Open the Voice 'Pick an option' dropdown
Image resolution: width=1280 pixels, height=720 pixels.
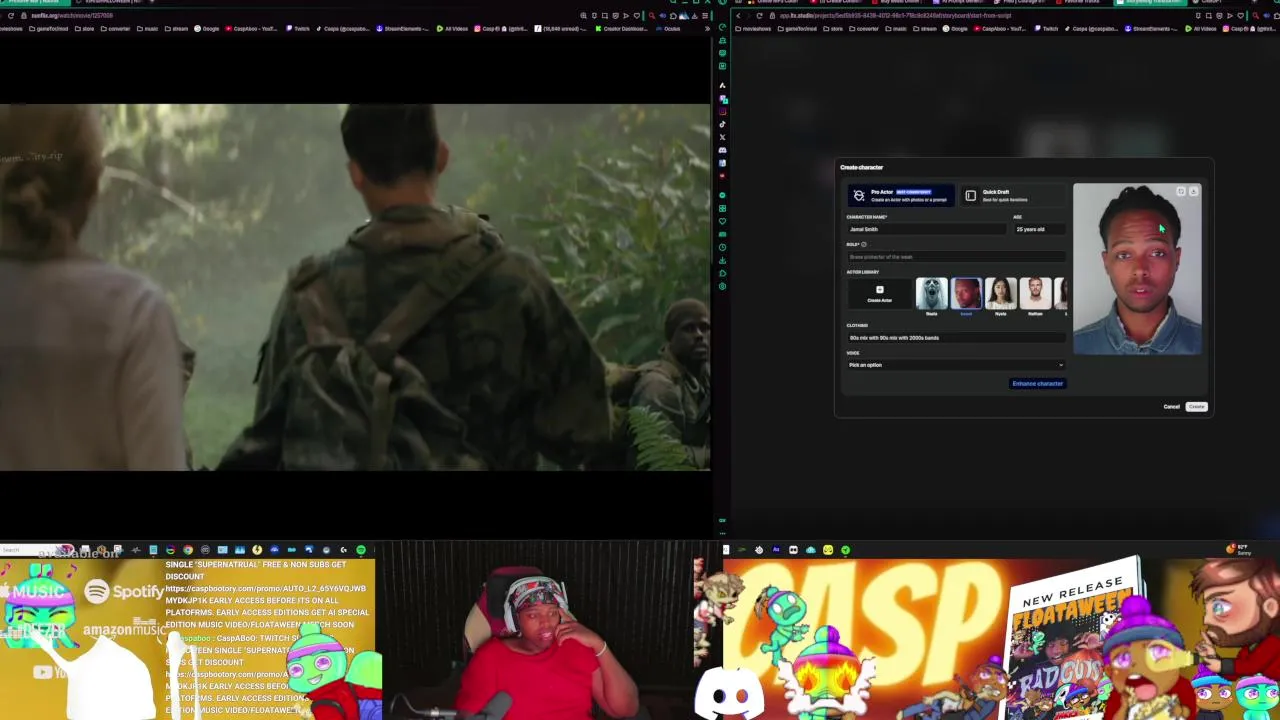point(955,365)
